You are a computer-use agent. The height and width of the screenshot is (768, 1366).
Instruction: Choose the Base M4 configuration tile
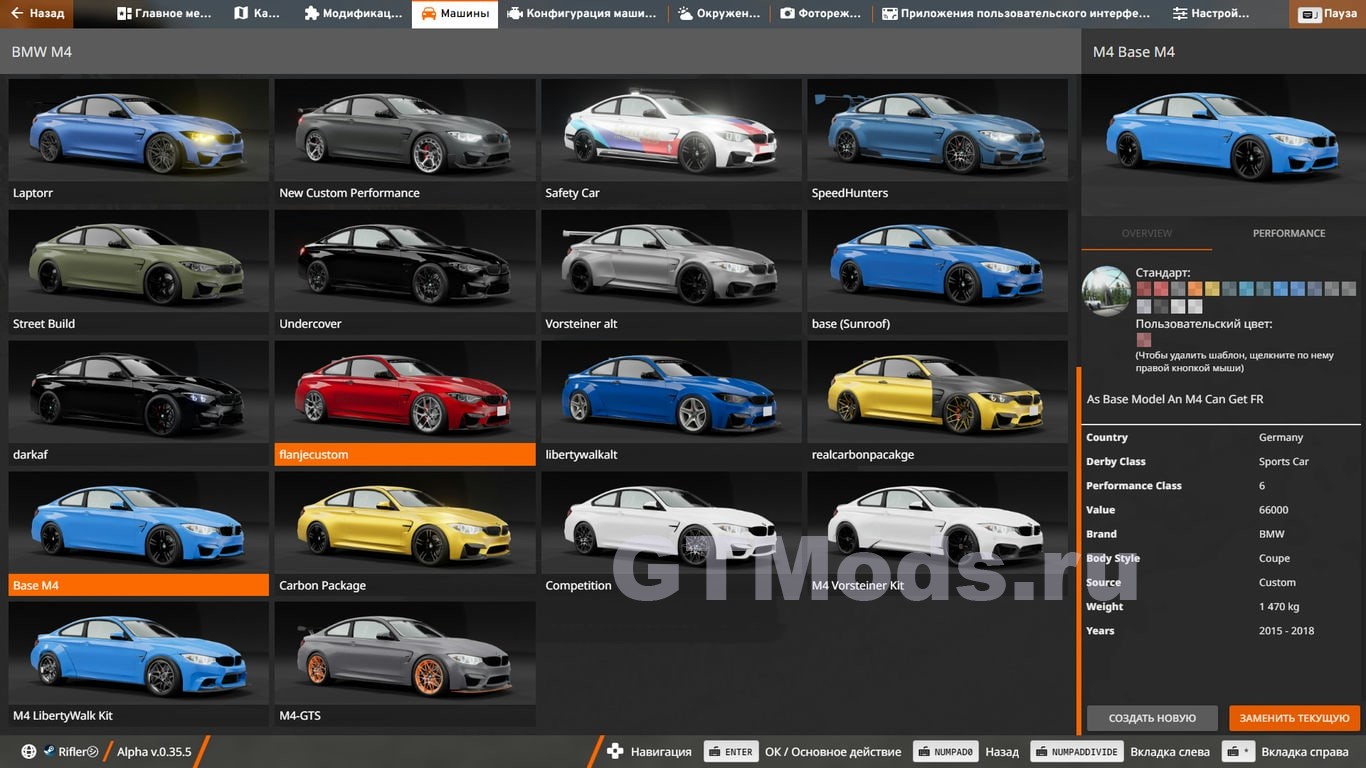tap(138, 534)
